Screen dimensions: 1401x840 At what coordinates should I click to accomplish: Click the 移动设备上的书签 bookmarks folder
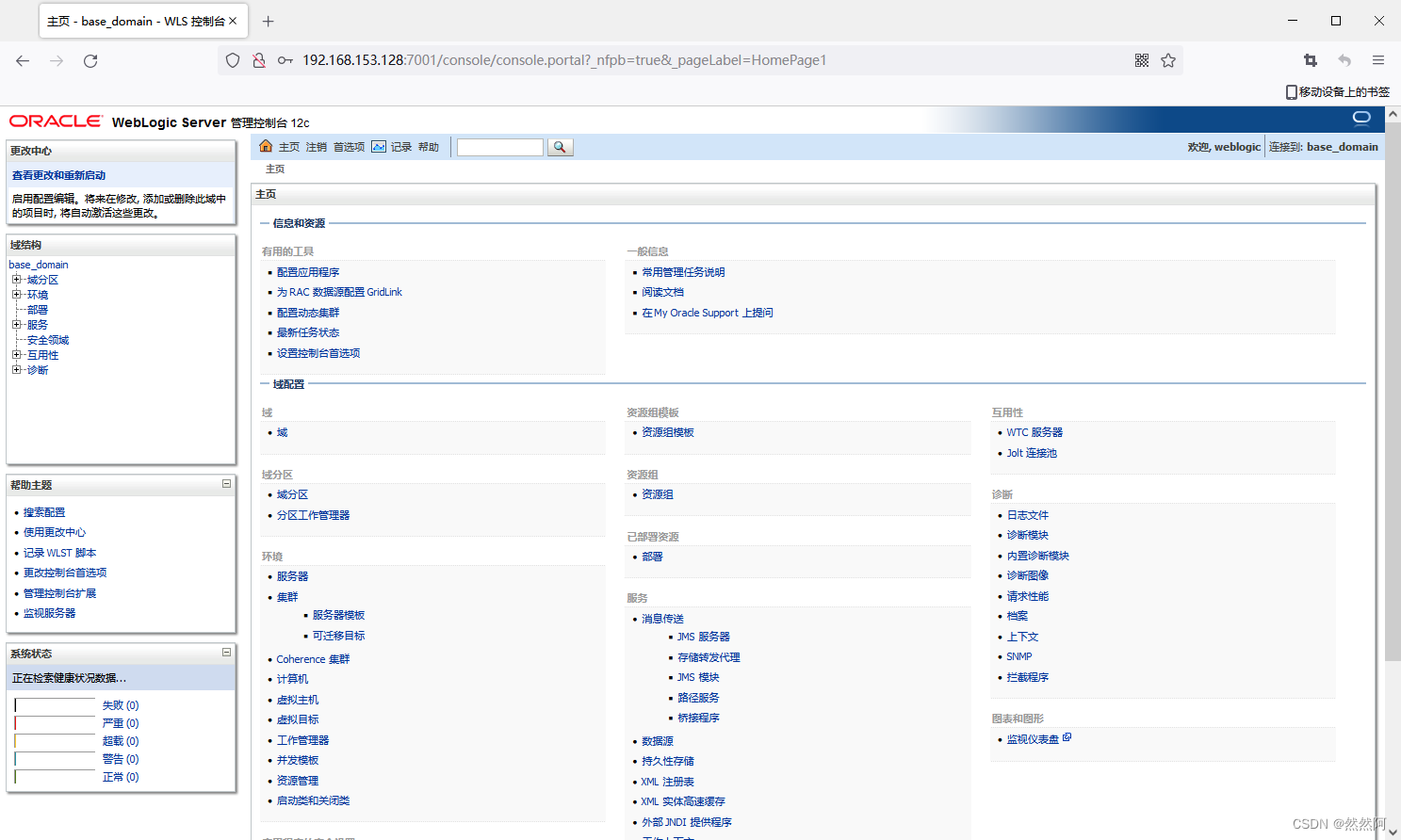pyautogui.click(x=1338, y=91)
